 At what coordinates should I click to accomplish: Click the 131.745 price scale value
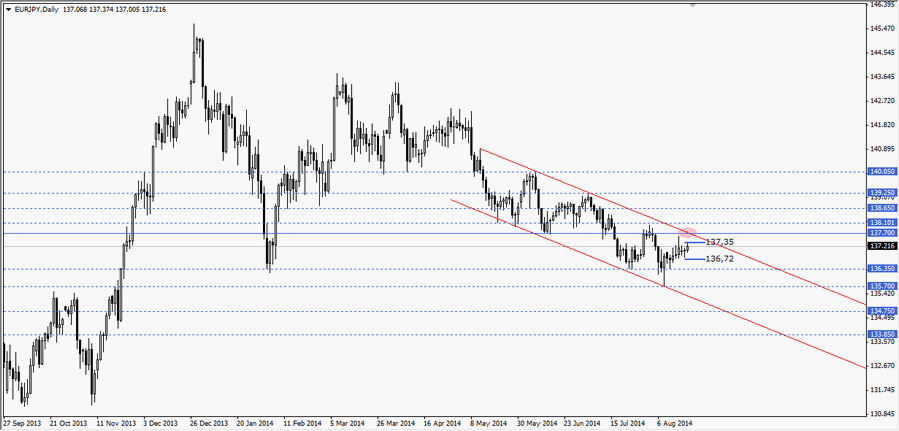pos(883,390)
